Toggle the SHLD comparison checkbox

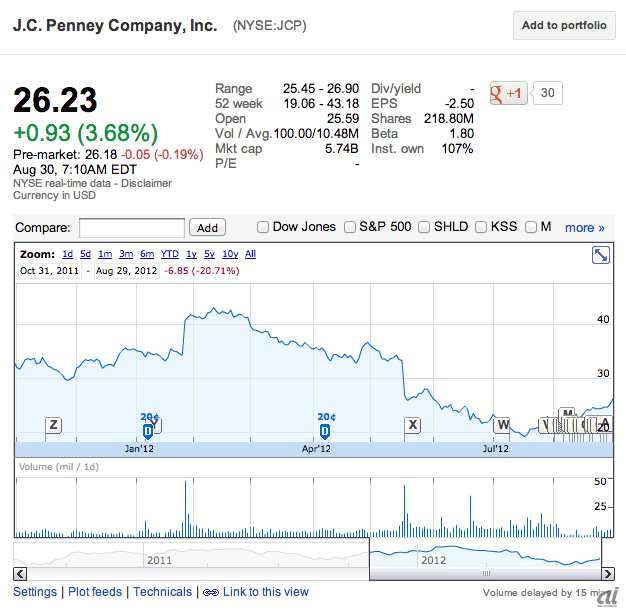pyautogui.click(x=424, y=227)
